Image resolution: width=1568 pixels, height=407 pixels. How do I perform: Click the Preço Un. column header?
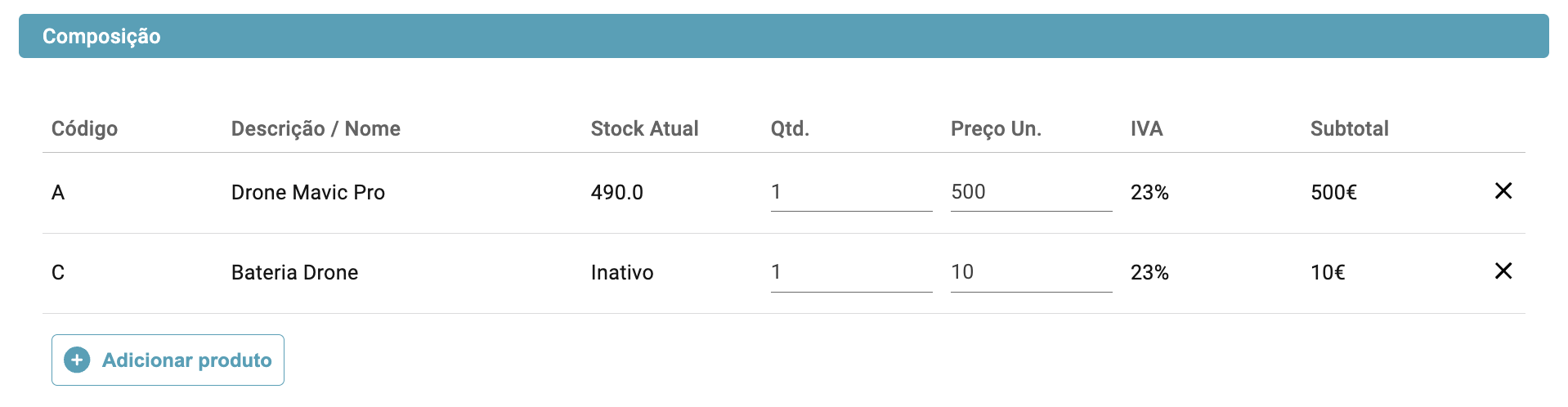pyautogui.click(x=996, y=129)
